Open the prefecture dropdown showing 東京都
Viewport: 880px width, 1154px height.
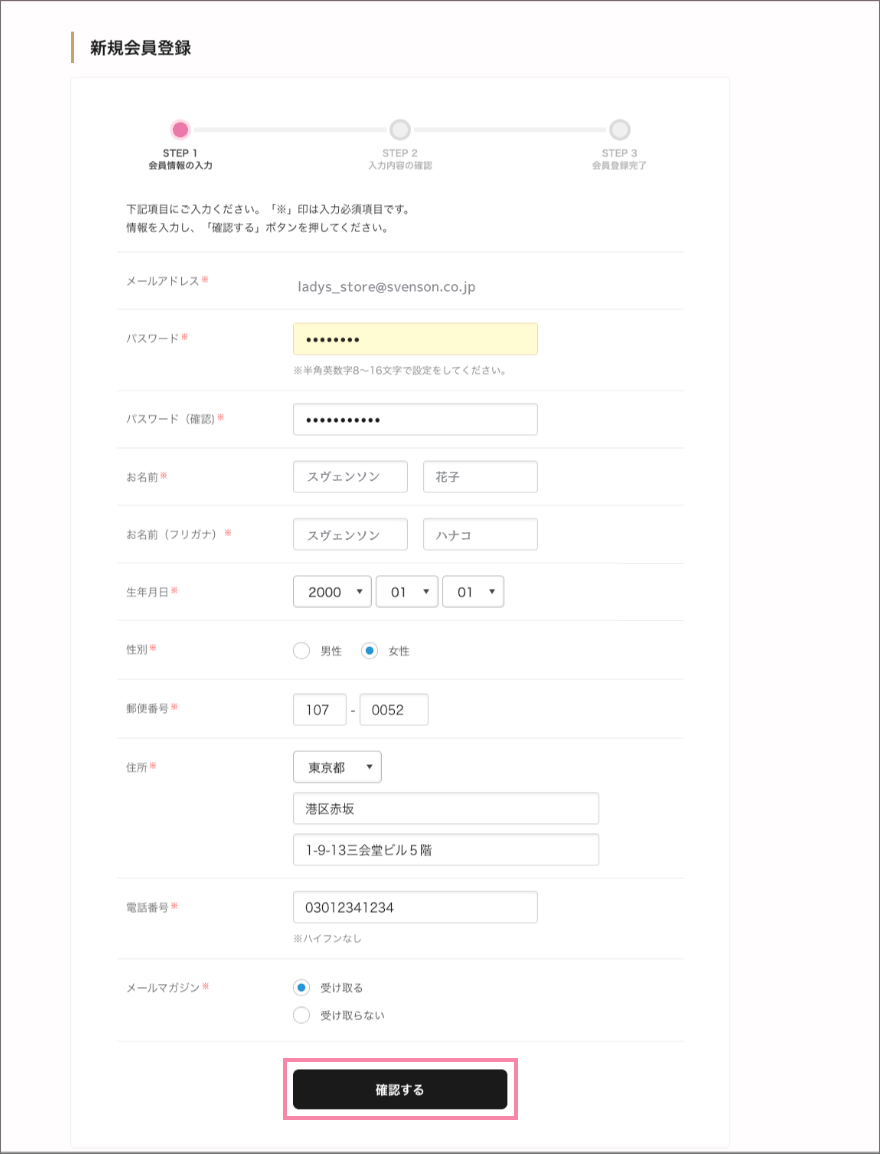pos(337,767)
